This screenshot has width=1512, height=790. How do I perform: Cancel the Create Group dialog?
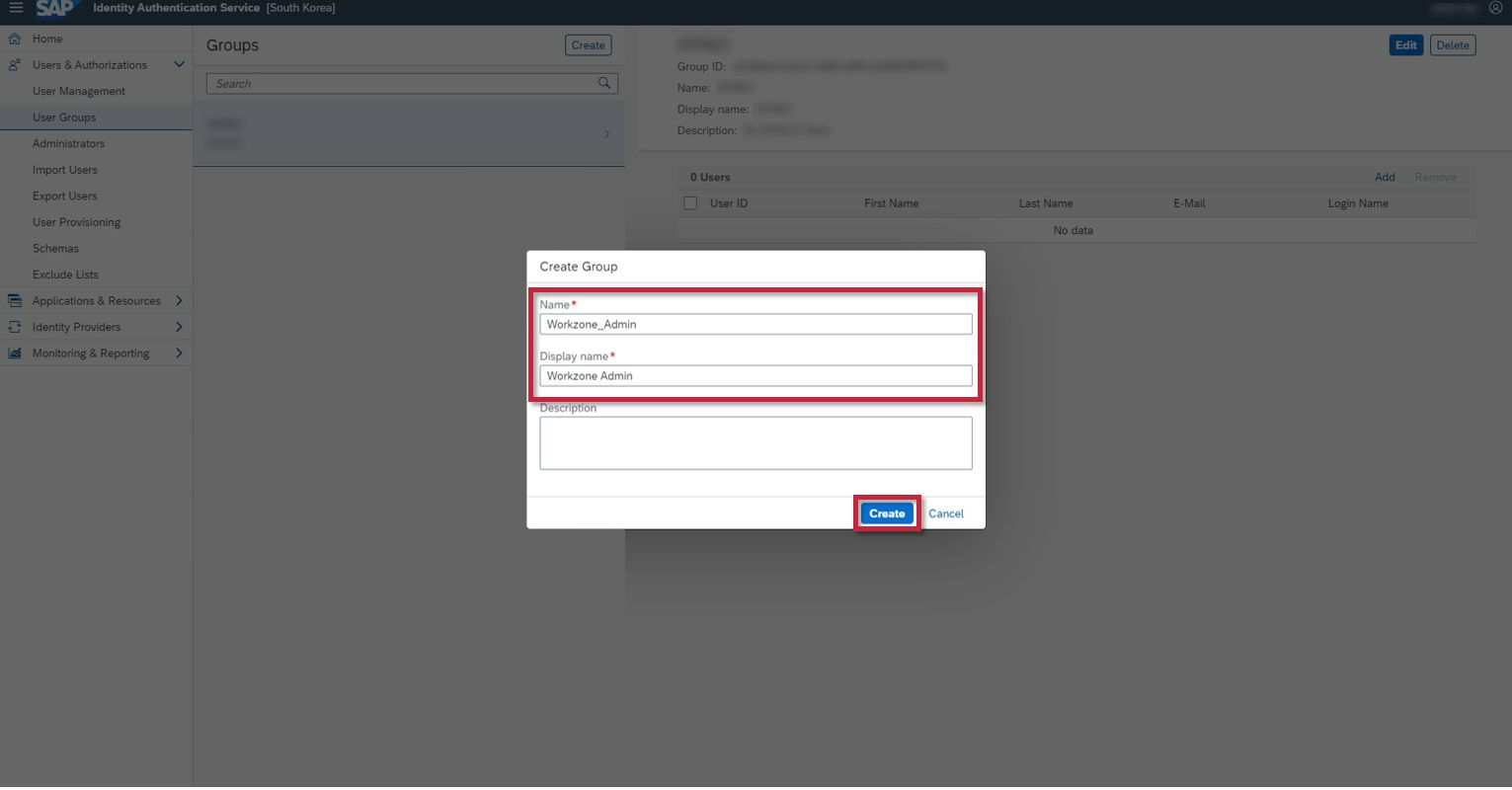[x=946, y=513]
